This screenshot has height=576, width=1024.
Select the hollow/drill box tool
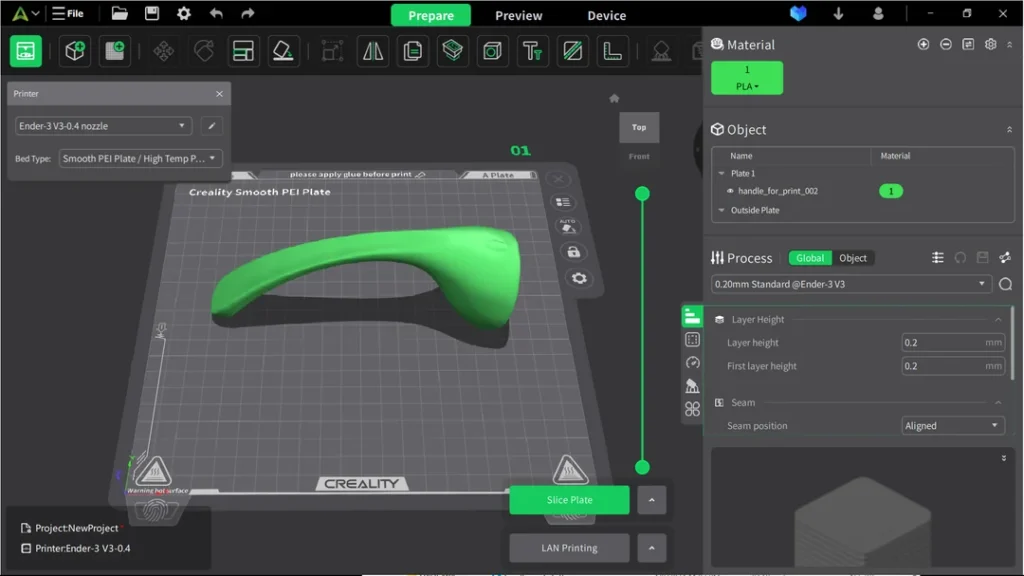(x=492, y=51)
